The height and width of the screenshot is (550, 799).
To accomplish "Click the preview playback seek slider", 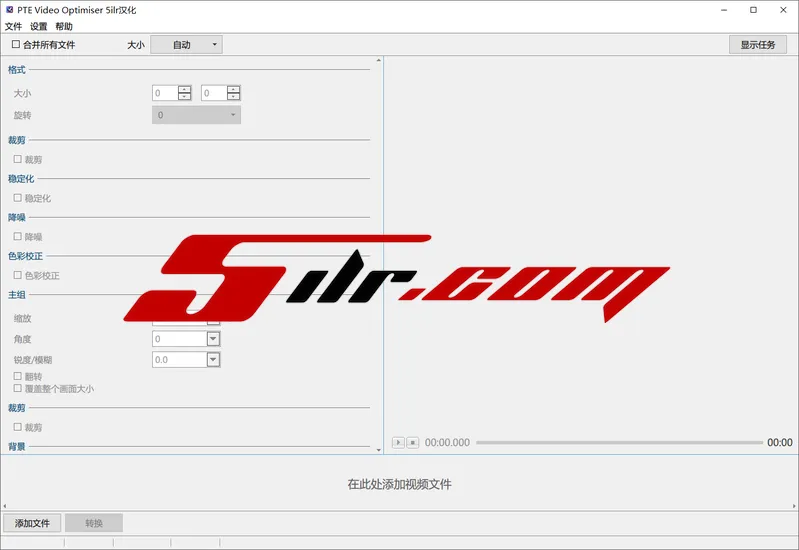I will click(x=619, y=442).
